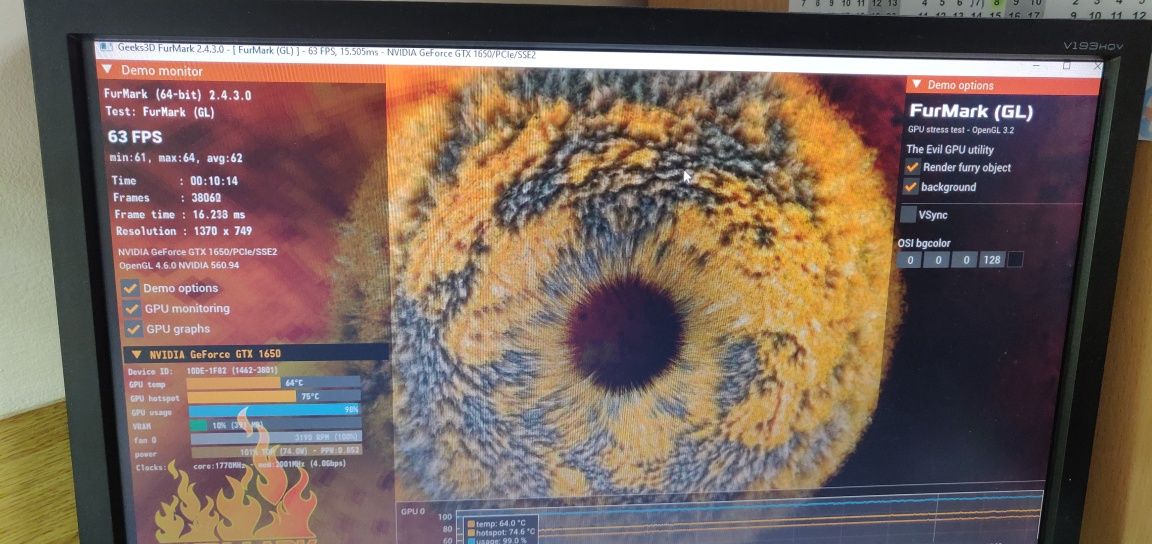The width and height of the screenshot is (1152, 544).
Task: Open the OSI bgcolor color swatch
Action: (x=1015, y=260)
